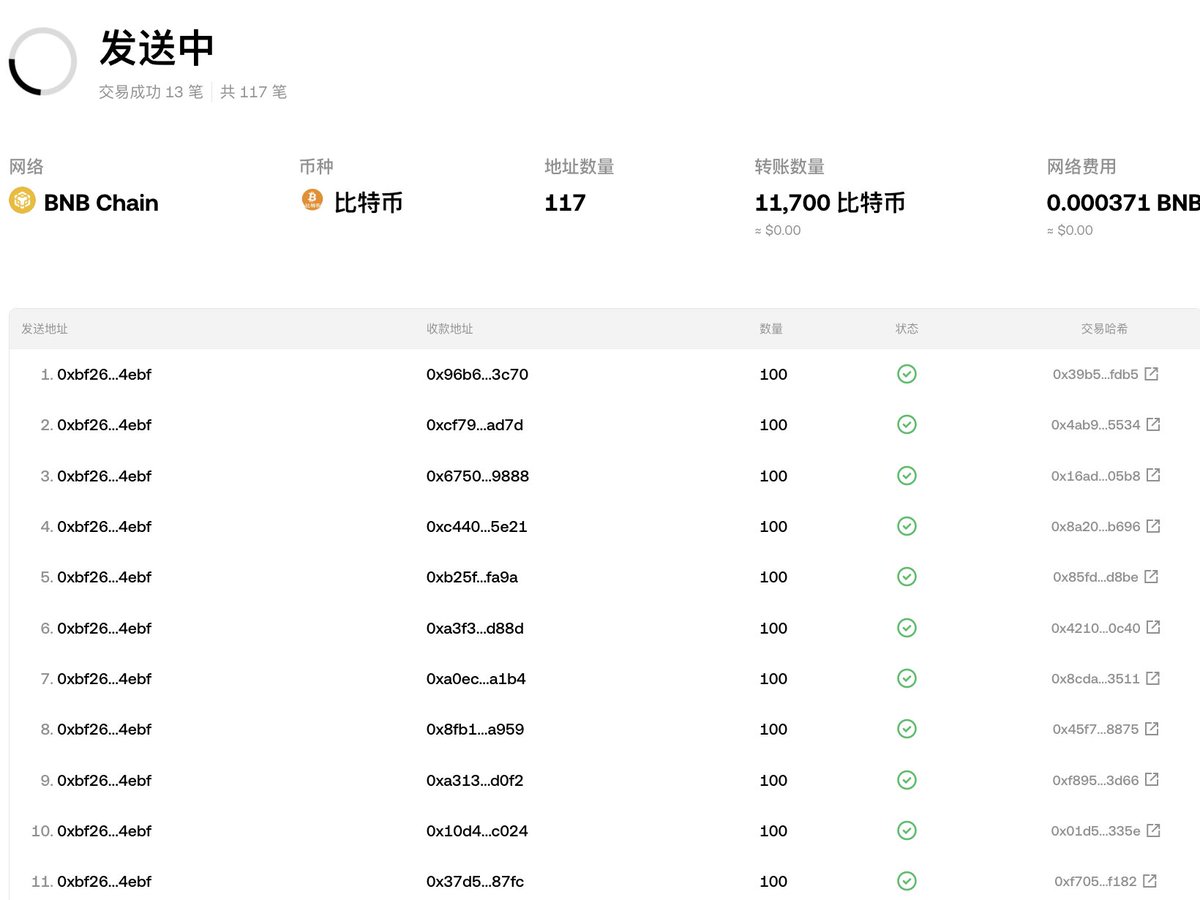Click the green success checkmark on row 1
This screenshot has width=1200, height=900.
pyautogui.click(x=907, y=373)
